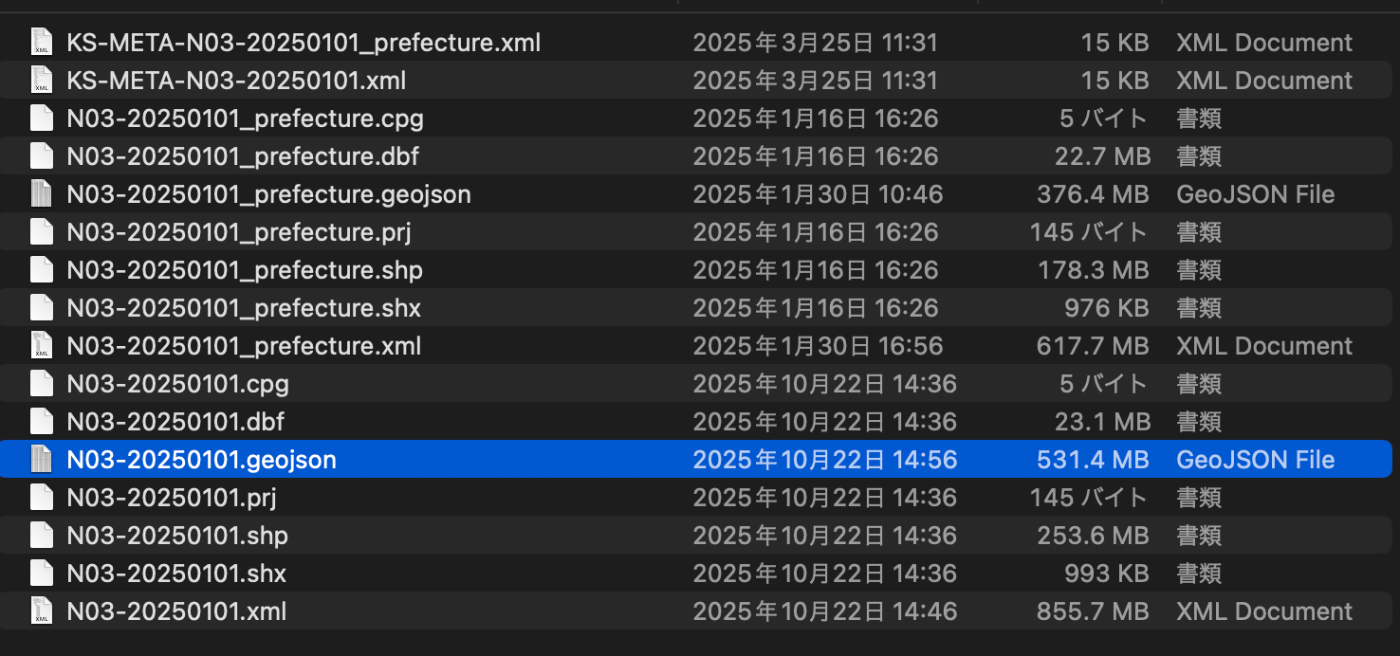This screenshot has height=656, width=1400.
Task: Click the GeoJSON File kind of selected row
Action: [1256, 460]
